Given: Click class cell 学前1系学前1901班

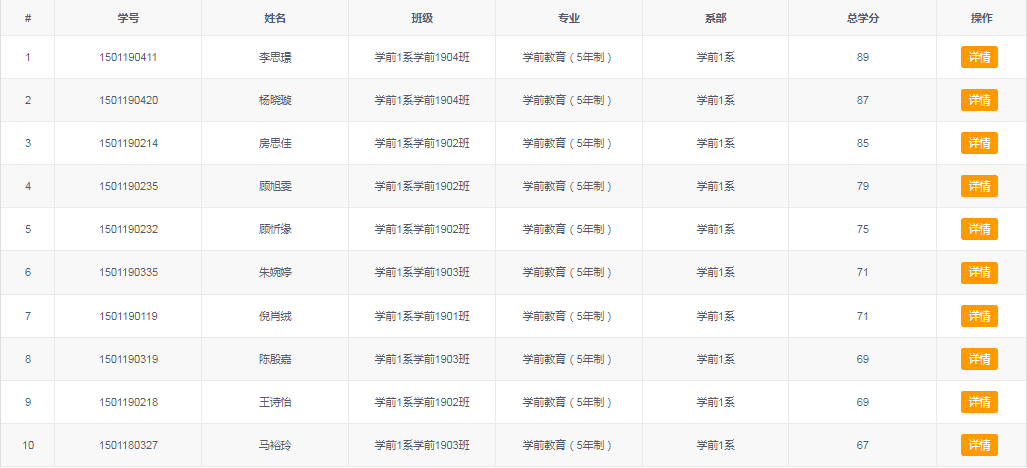Looking at the screenshot, I should point(422,316).
